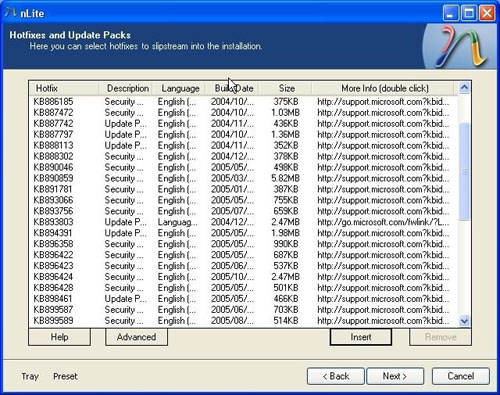
Task: Click the Insert button
Action: [x=361, y=337]
